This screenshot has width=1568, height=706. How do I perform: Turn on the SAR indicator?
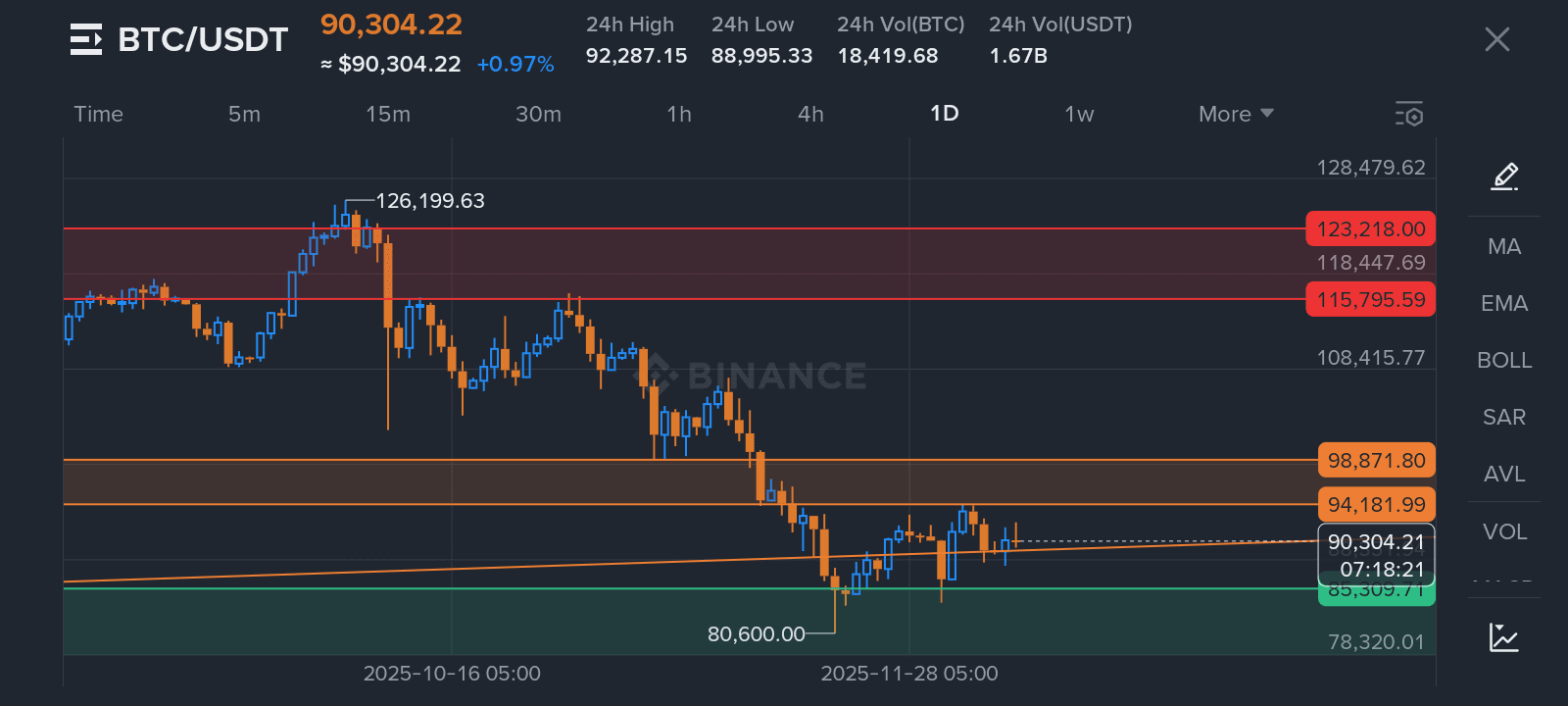tap(1504, 417)
